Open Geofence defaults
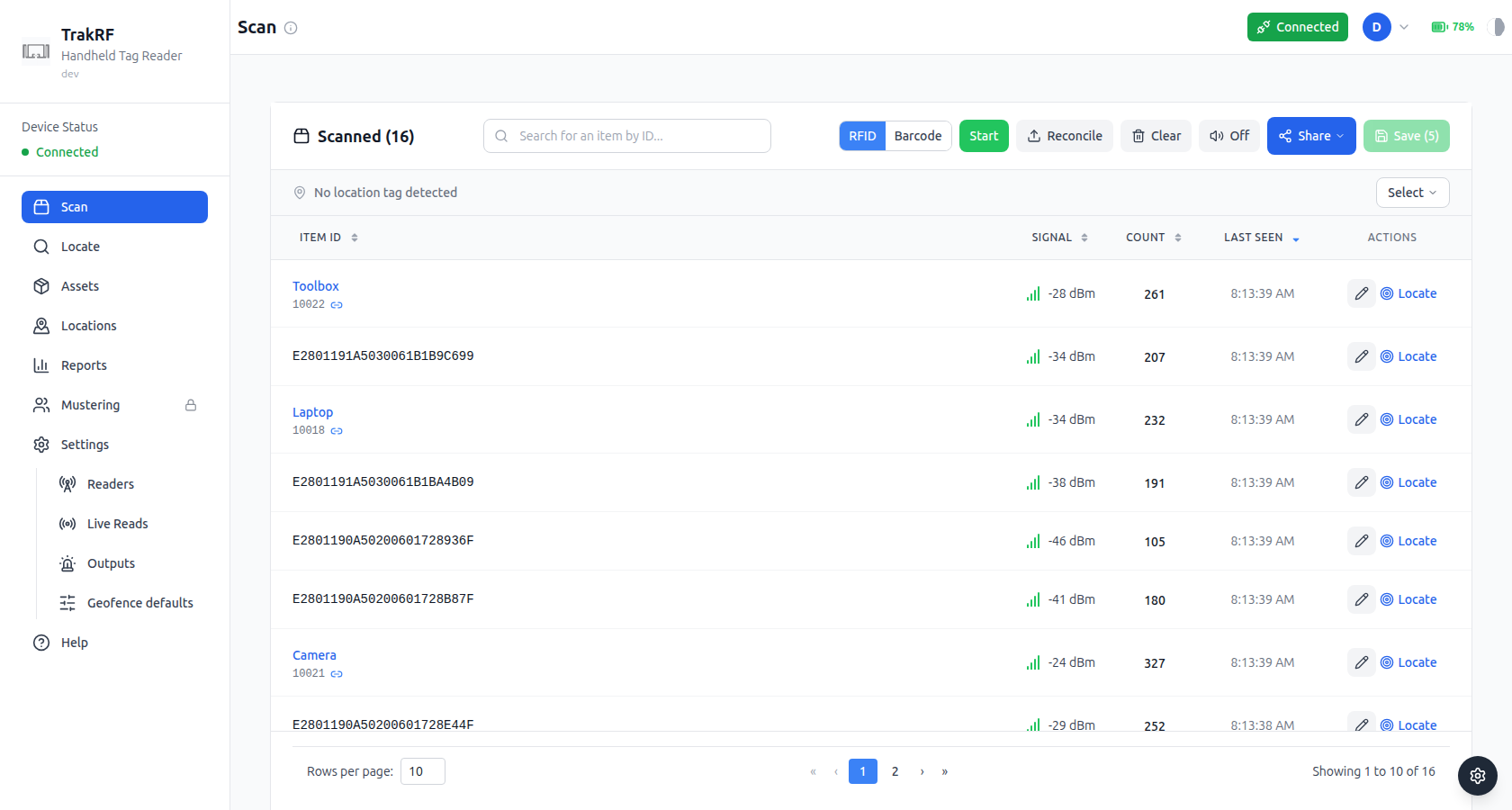The image size is (1512, 810). 128,603
